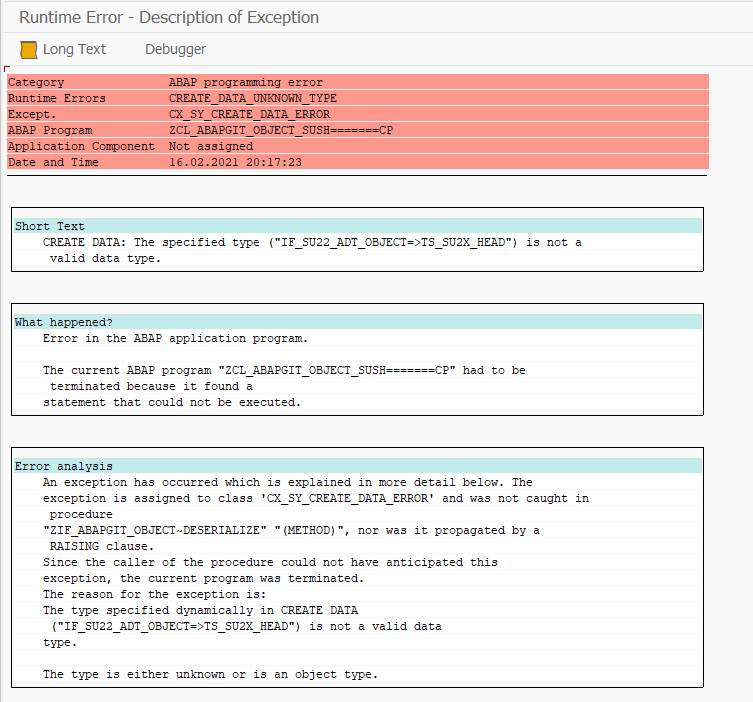Click the 'Short Text' section heading
This screenshot has width=753, height=702.
[x=49, y=226]
